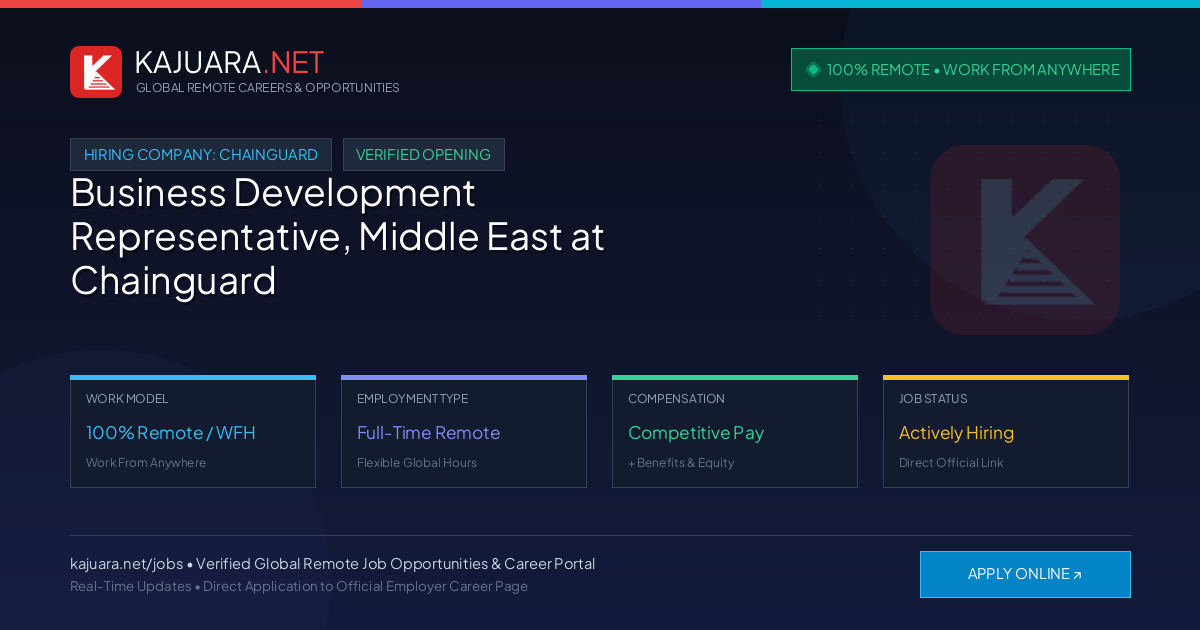Screen dimensions: 1200x630
Task: Click the Full-Time Remote text
Action: pos(428,433)
